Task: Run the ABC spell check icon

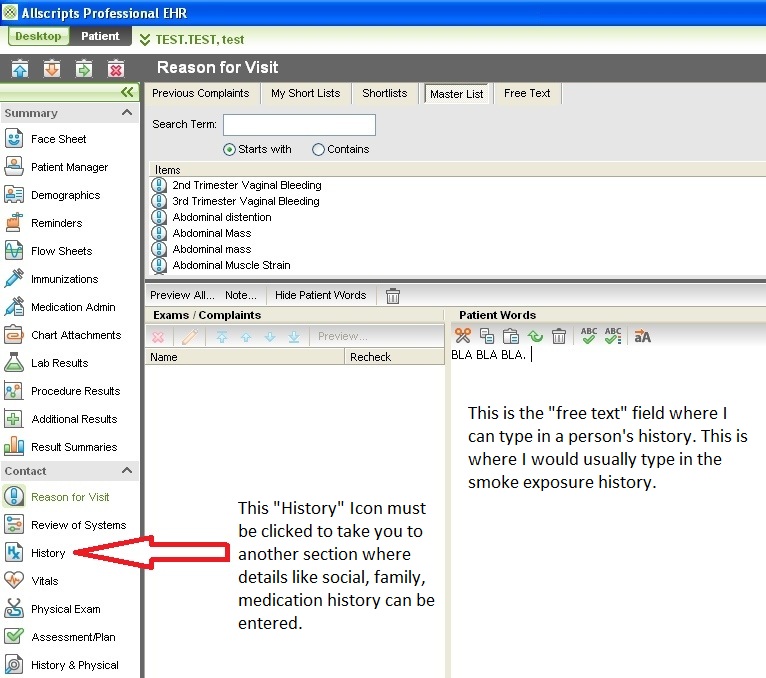Action: click(589, 336)
